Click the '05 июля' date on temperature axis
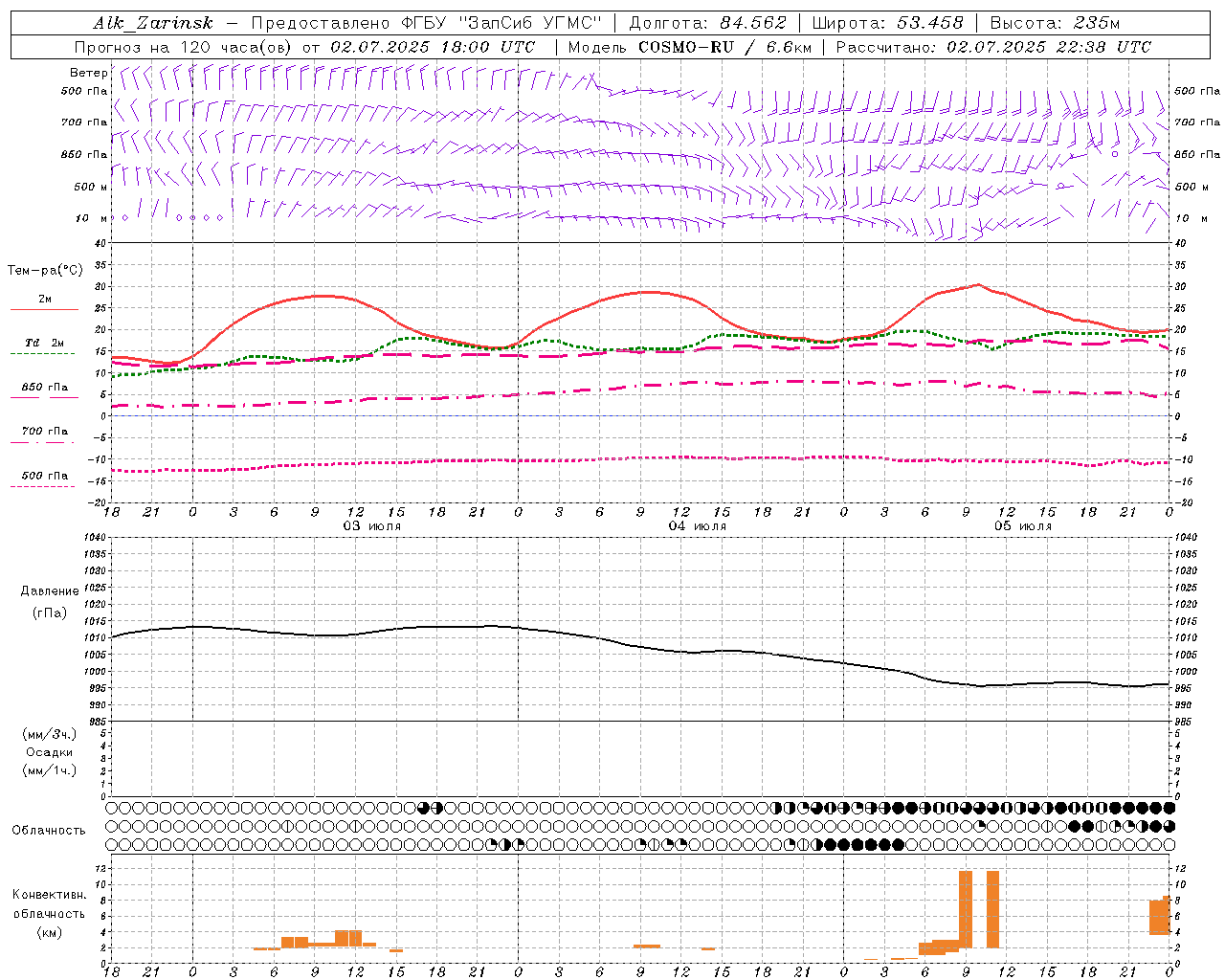The image size is (1225, 980). [1022, 526]
